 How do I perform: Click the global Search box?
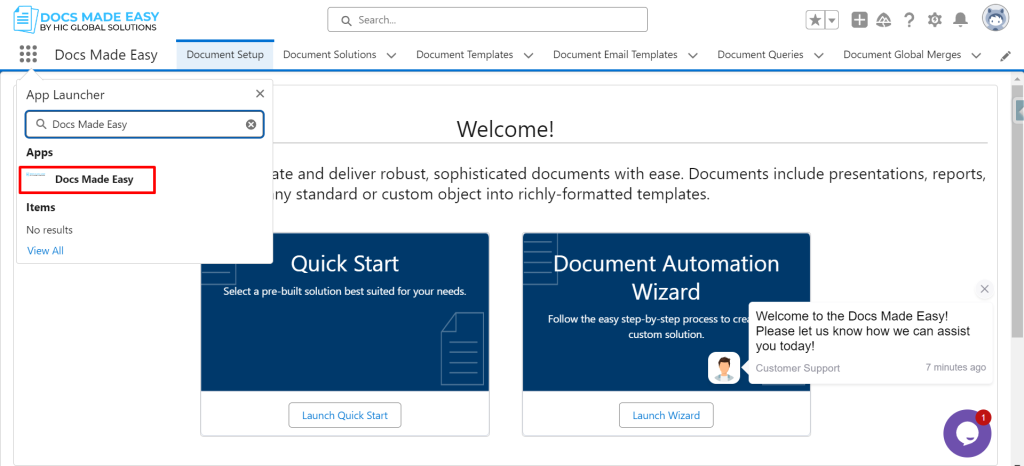click(487, 20)
